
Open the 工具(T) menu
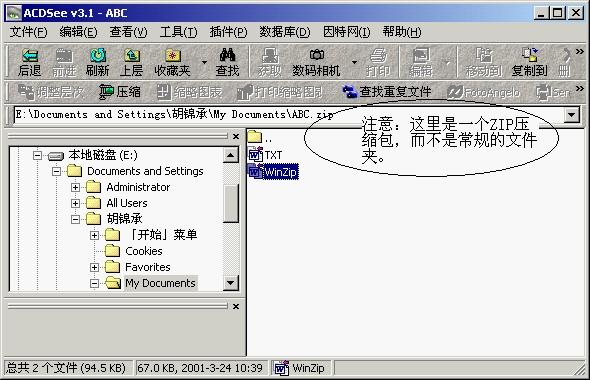click(x=178, y=32)
